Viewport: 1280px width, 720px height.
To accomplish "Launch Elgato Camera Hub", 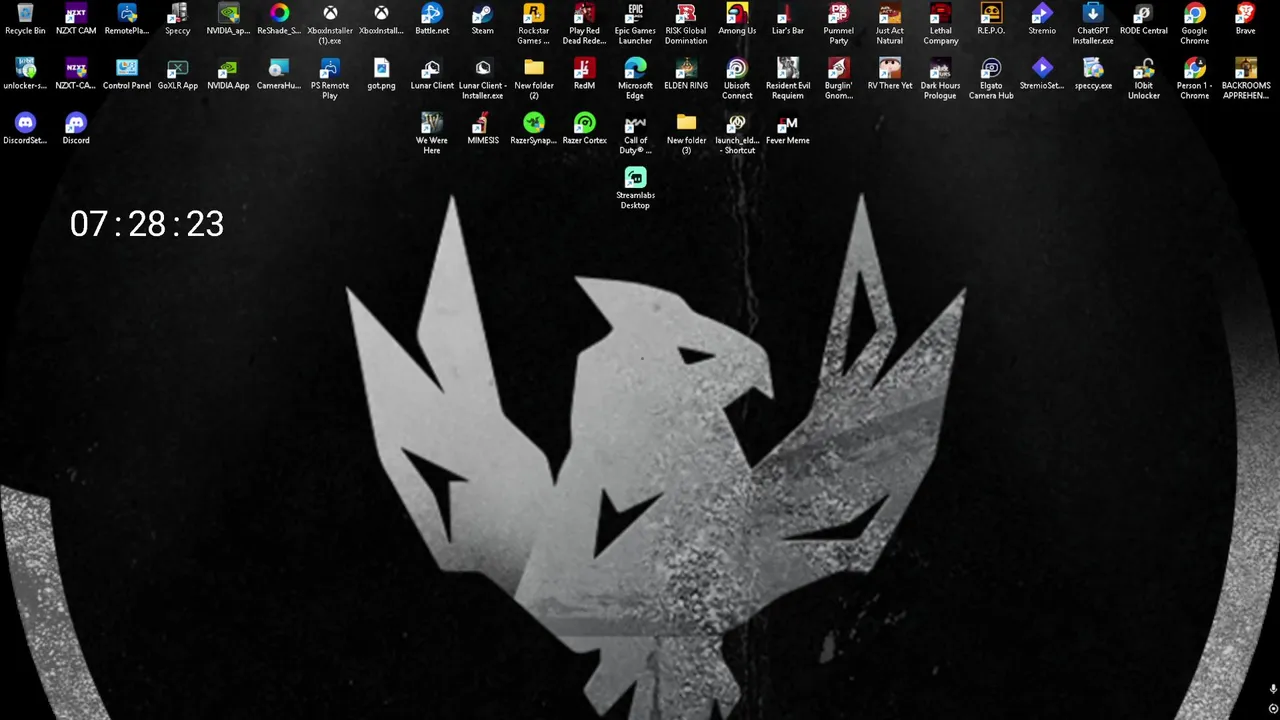I will (991, 79).
